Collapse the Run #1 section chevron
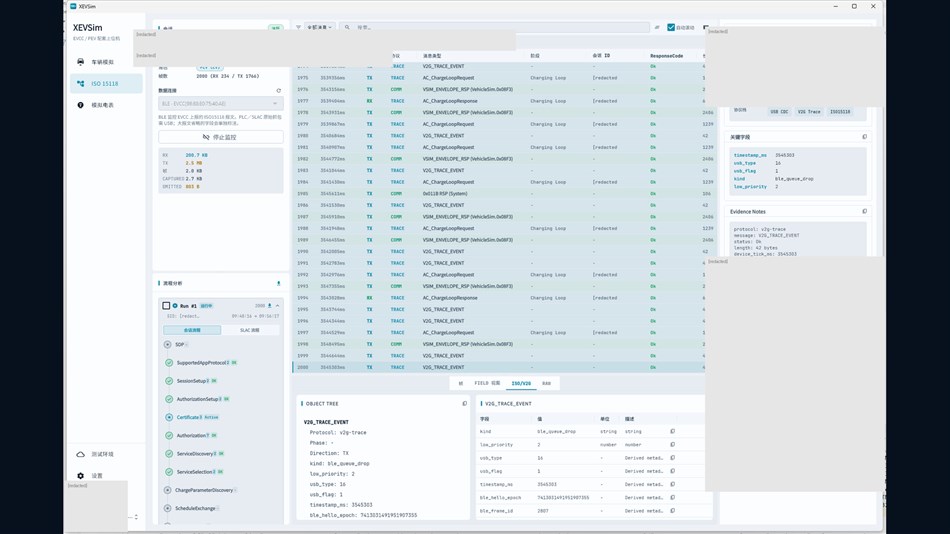The height and width of the screenshot is (534, 950). click(x=277, y=305)
